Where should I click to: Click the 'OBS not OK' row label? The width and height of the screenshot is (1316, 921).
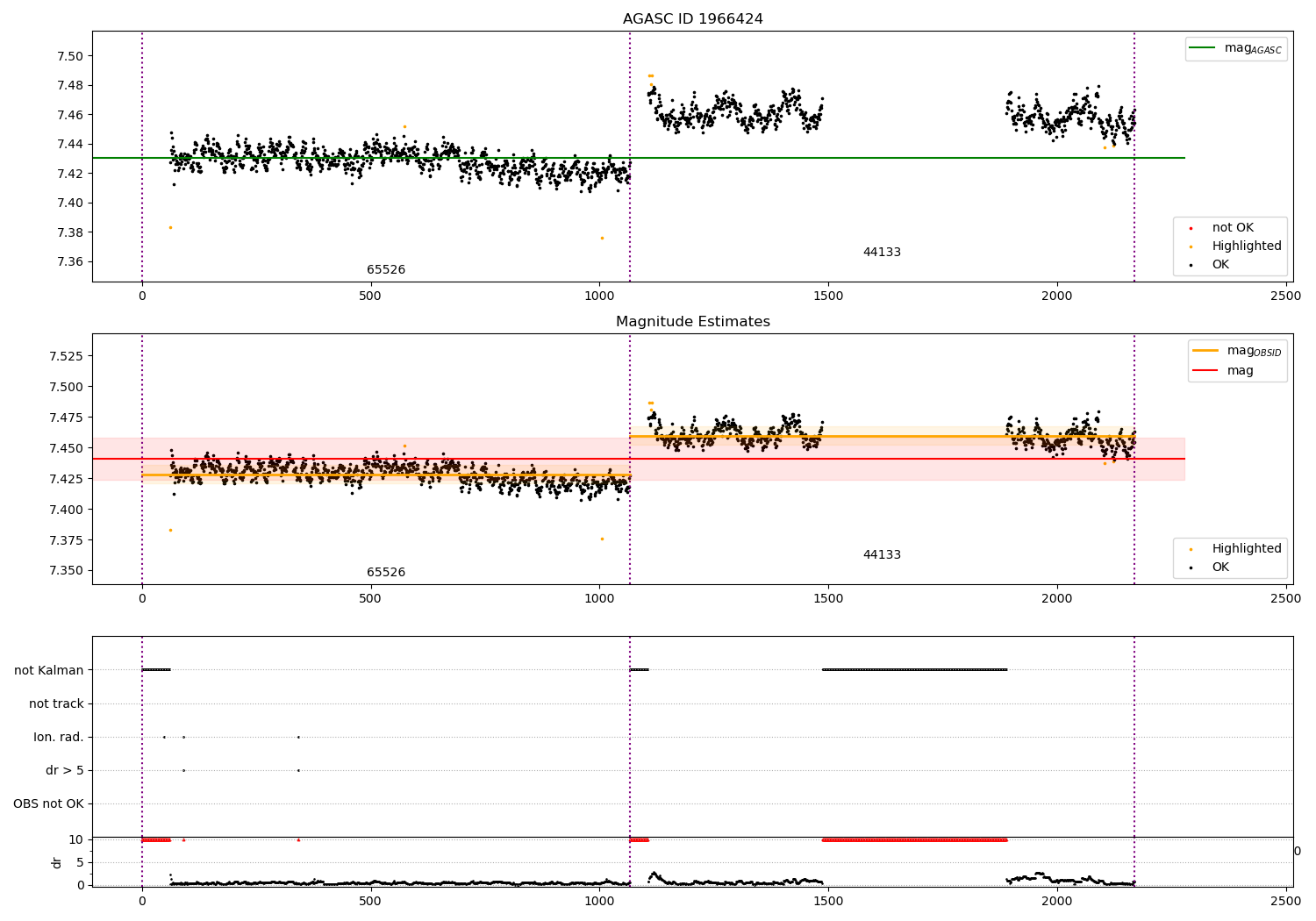point(48,804)
